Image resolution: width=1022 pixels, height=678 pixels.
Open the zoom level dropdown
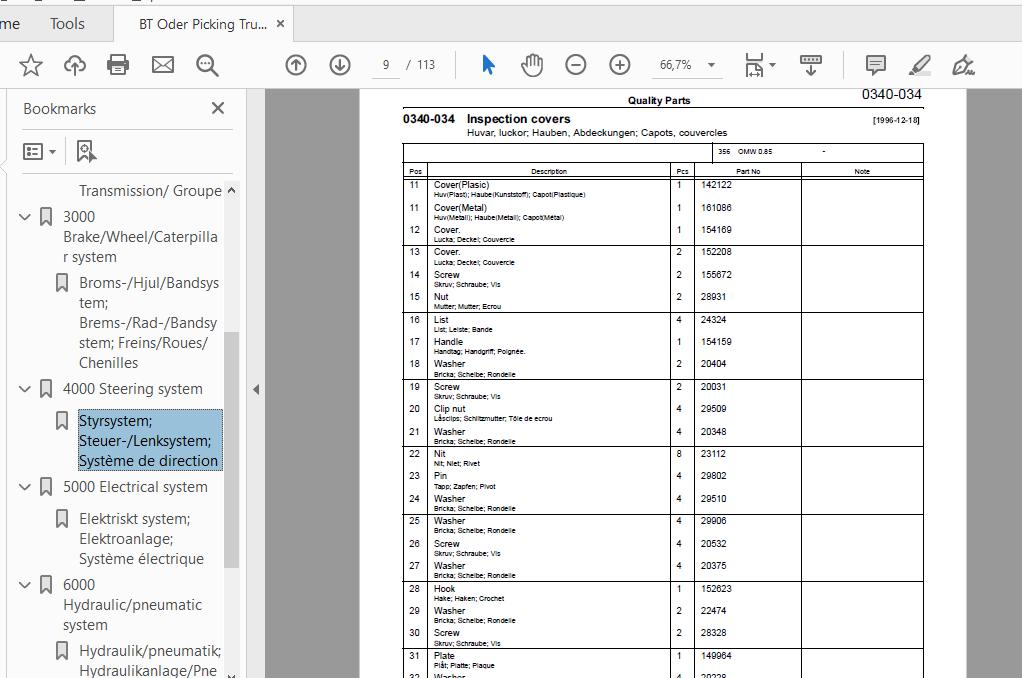click(x=711, y=65)
